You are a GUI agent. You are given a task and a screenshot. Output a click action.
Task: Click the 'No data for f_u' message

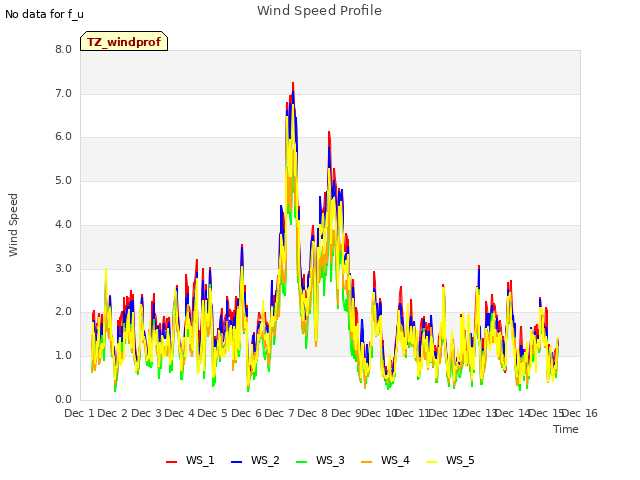point(44,14)
